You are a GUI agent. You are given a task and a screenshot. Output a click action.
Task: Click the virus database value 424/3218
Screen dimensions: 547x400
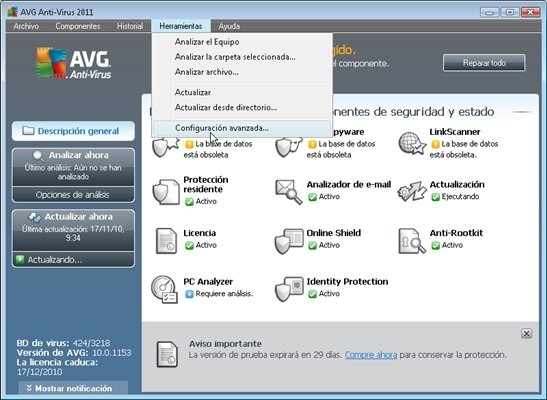[91, 343]
